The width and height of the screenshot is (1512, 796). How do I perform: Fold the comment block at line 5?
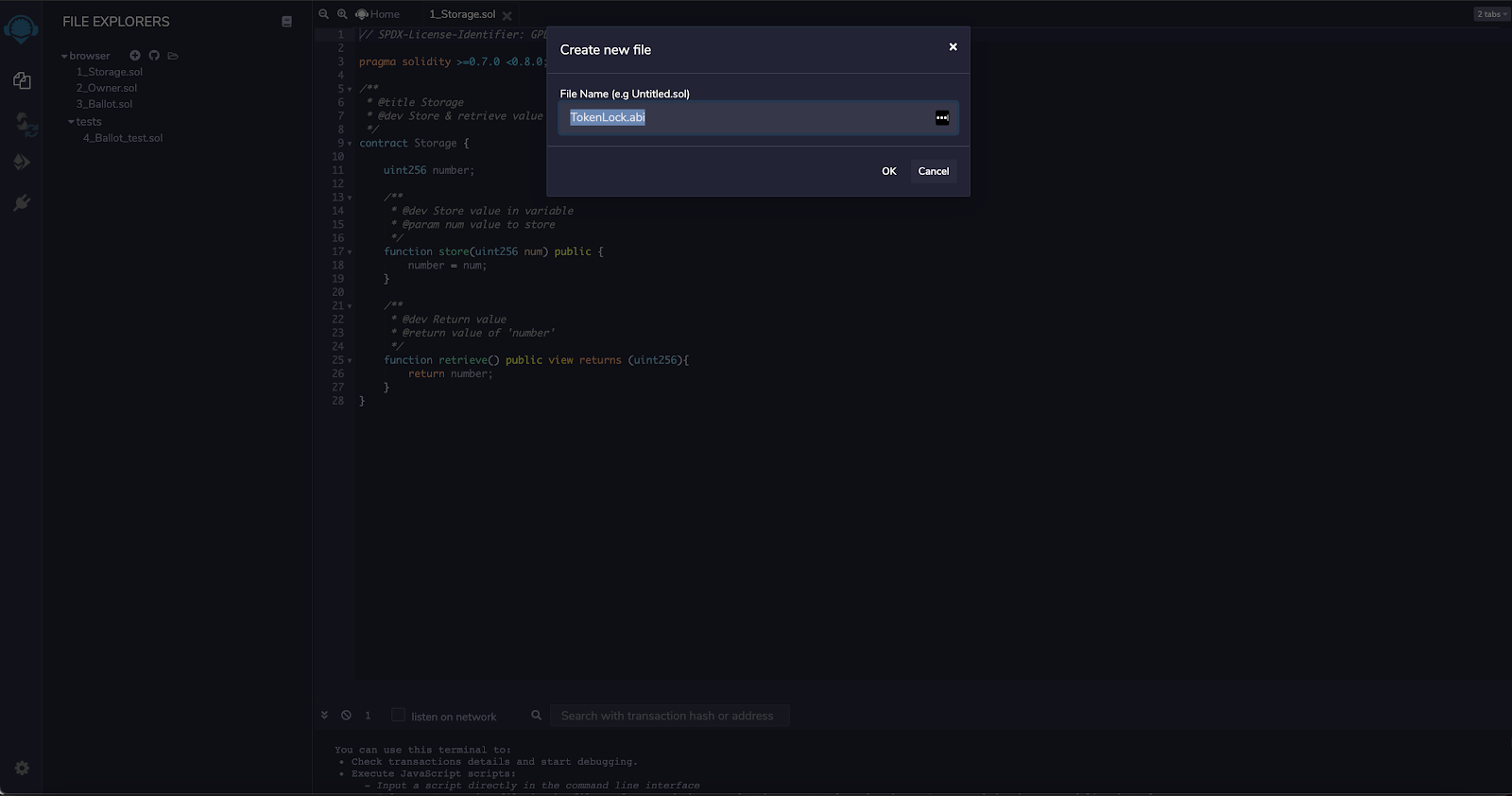point(350,90)
